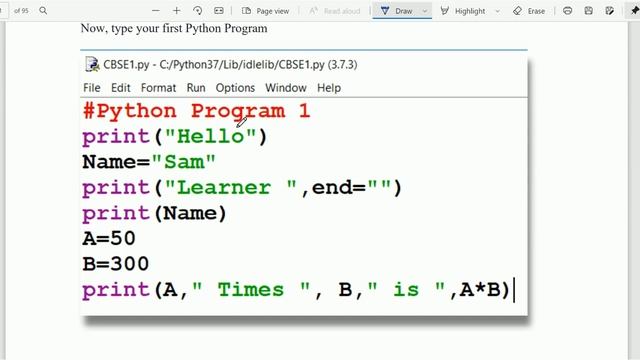Click the print("Learner ",end="") line
This screenshot has height=360, width=640.
(242, 188)
